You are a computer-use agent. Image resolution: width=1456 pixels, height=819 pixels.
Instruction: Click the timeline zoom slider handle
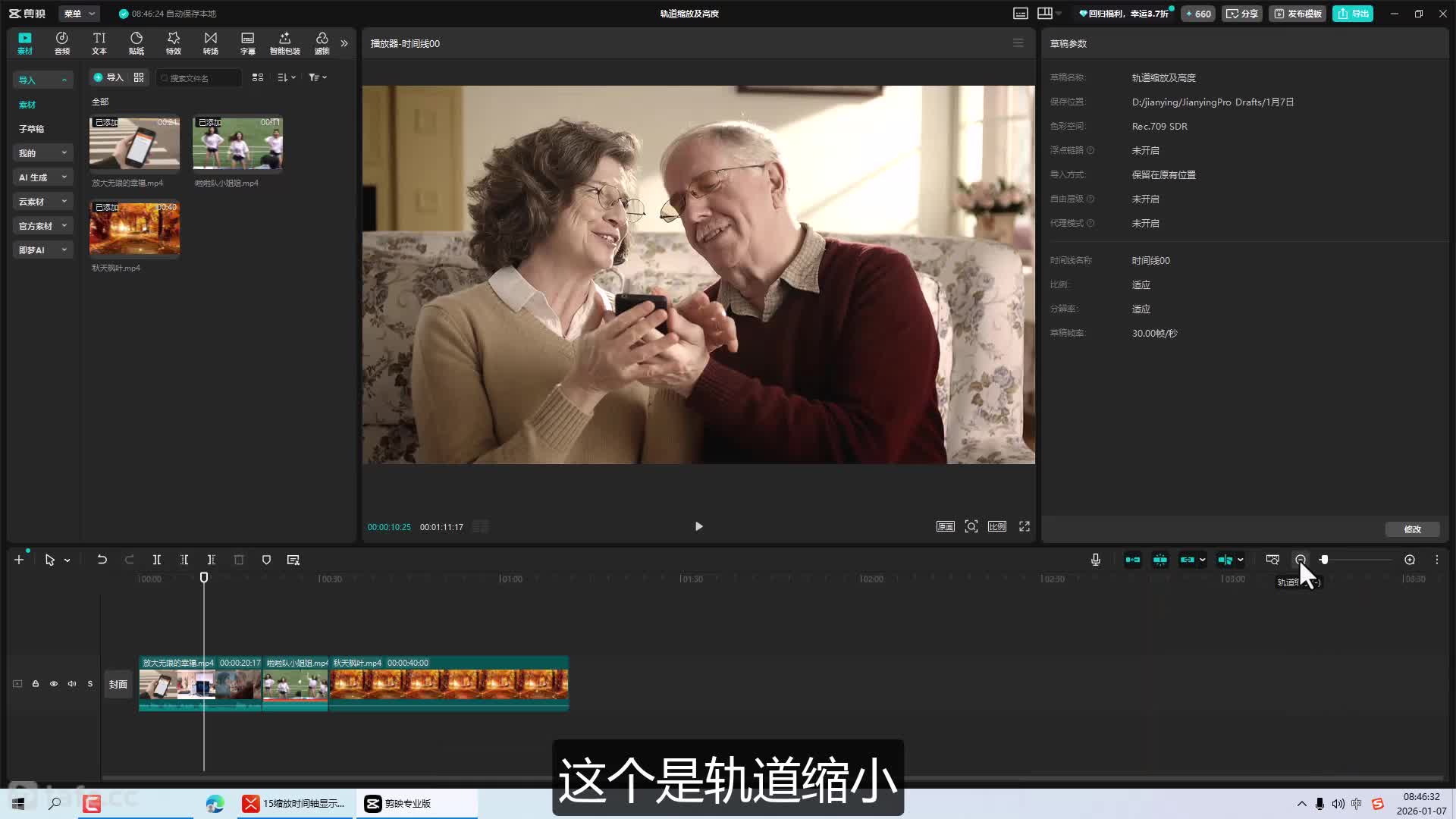pyautogui.click(x=1324, y=560)
